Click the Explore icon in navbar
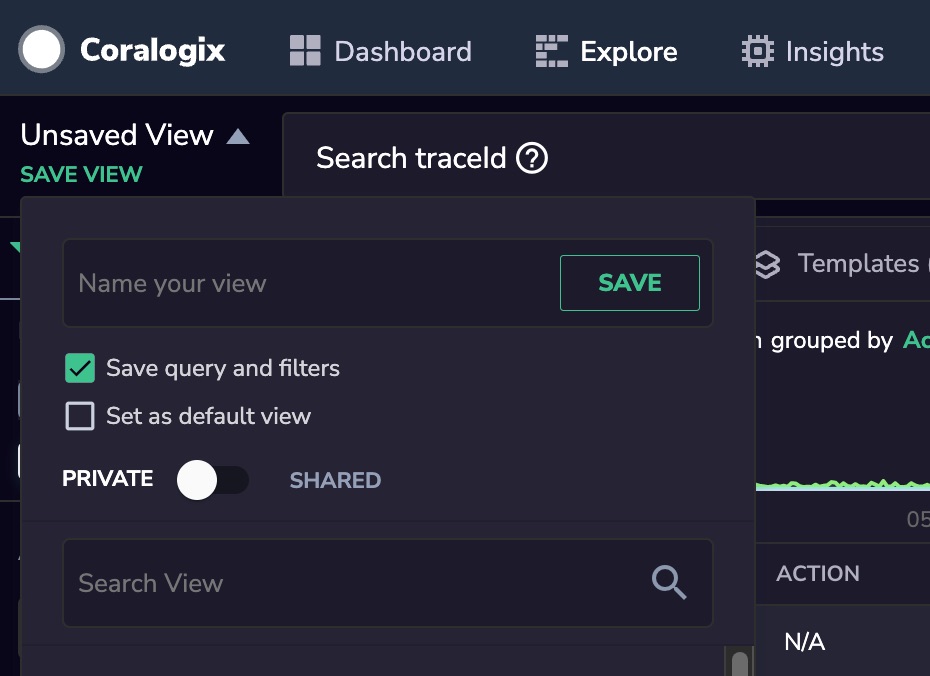 tap(551, 51)
